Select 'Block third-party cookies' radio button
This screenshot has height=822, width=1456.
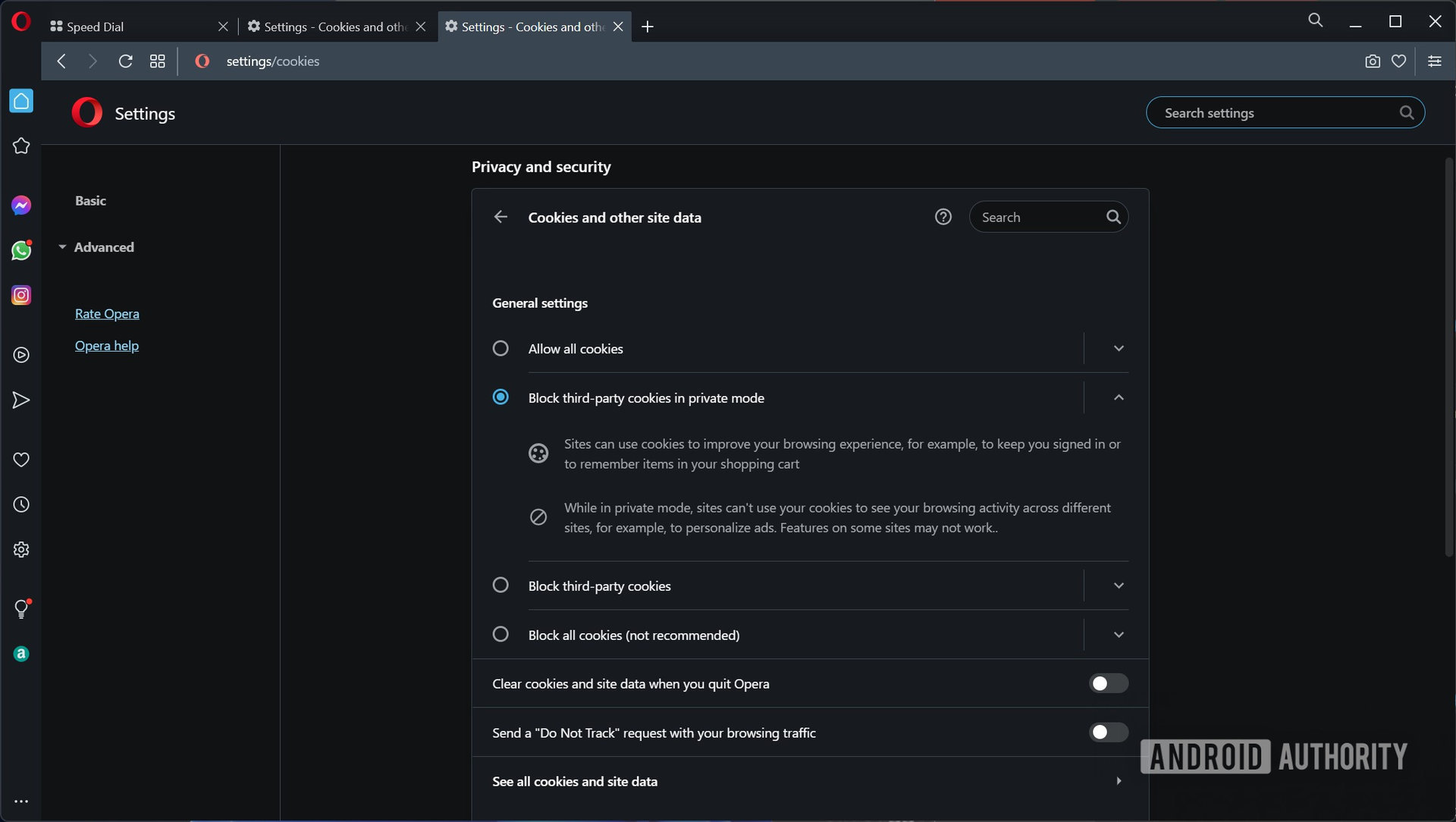[500, 585]
